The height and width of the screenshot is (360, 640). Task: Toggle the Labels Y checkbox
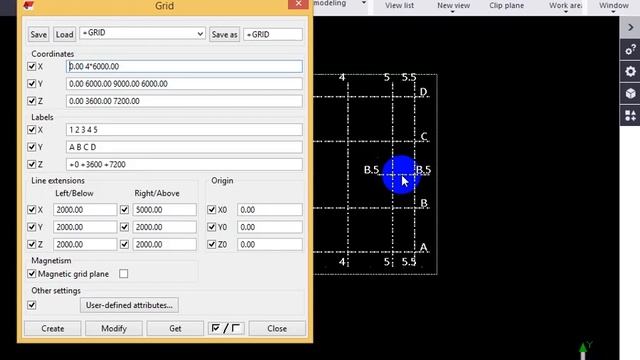pyautogui.click(x=31, y=147)
